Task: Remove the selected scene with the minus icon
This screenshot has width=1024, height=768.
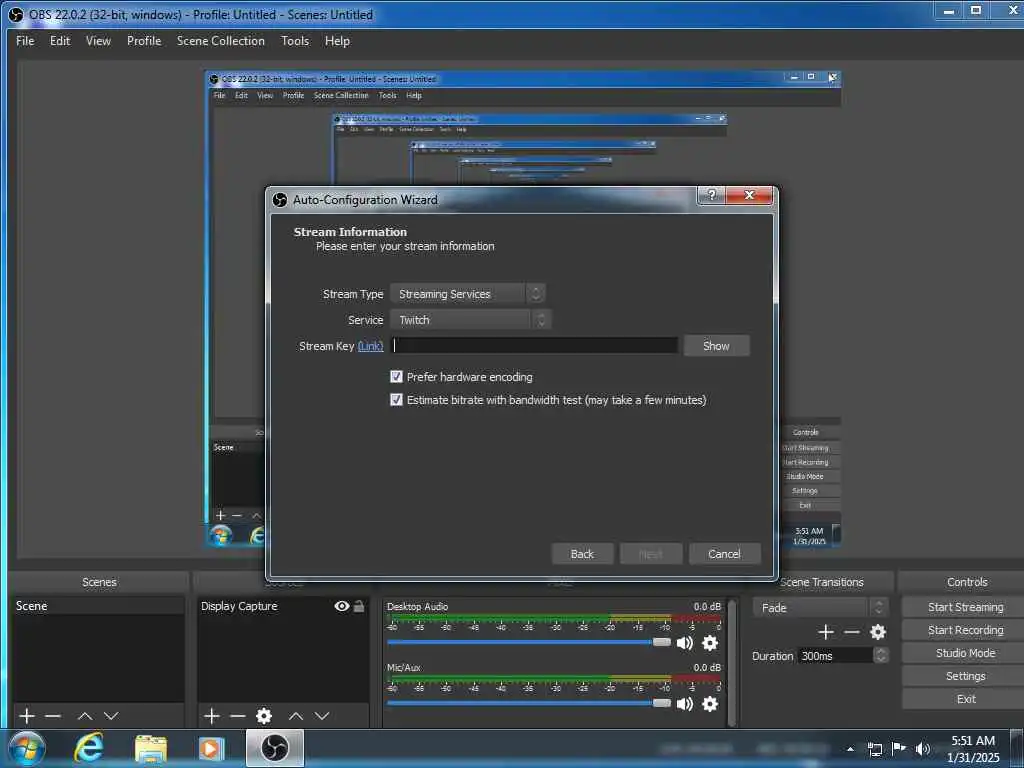Action: (x=53, y=716)
